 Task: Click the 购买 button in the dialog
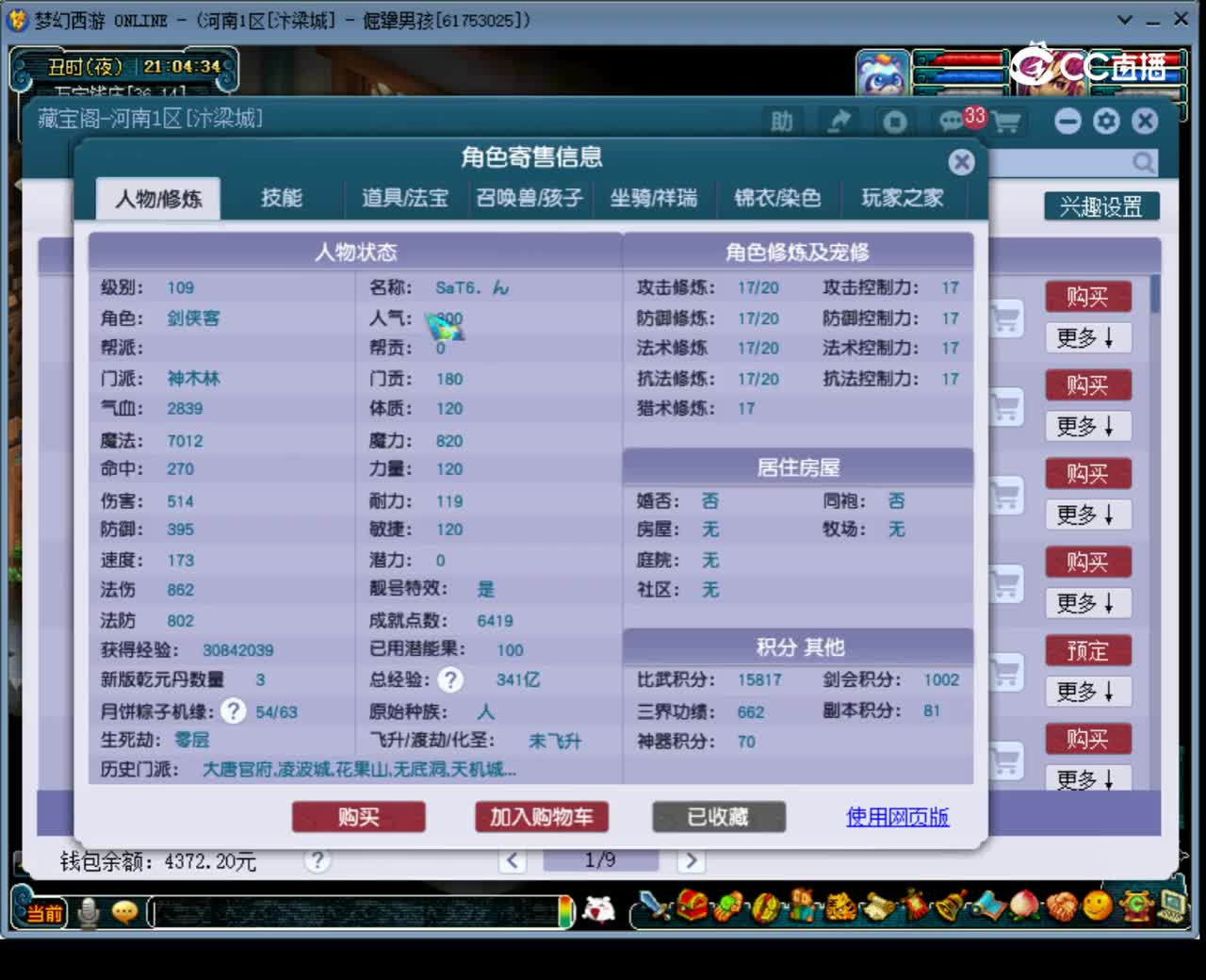pos(359,817)
